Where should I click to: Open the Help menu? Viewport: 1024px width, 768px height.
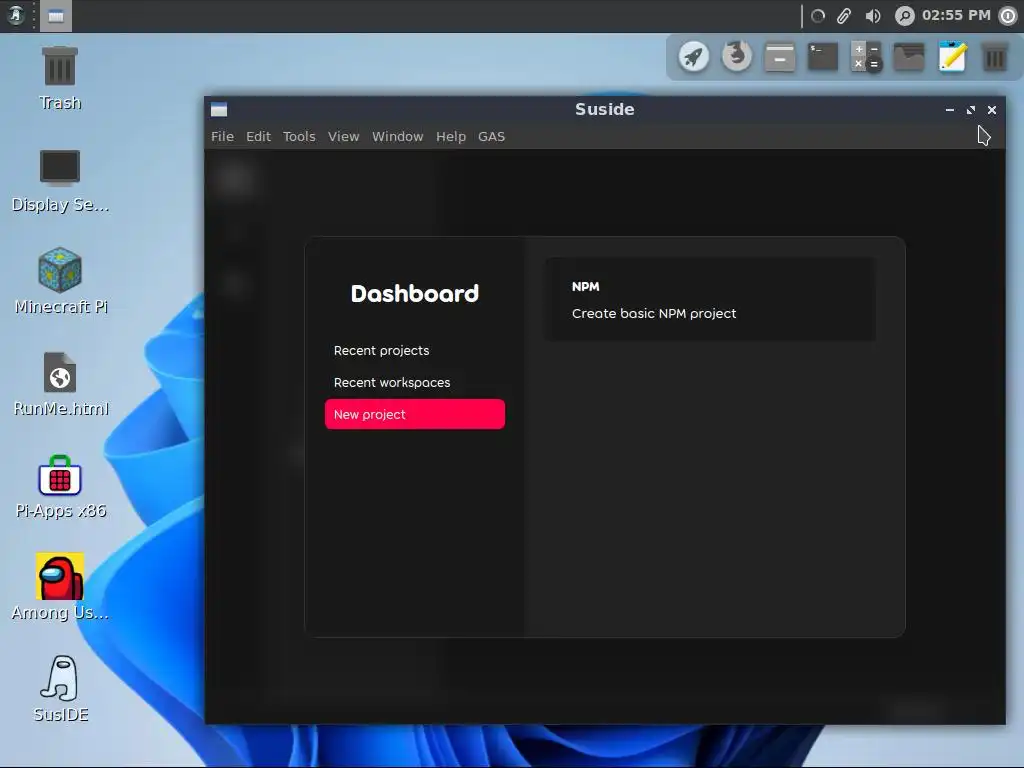pos(451,136)
